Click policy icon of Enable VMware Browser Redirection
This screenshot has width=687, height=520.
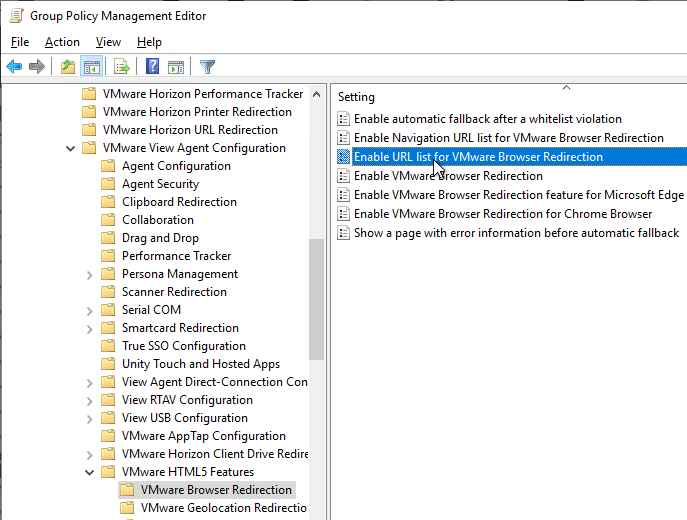point(344,176)
